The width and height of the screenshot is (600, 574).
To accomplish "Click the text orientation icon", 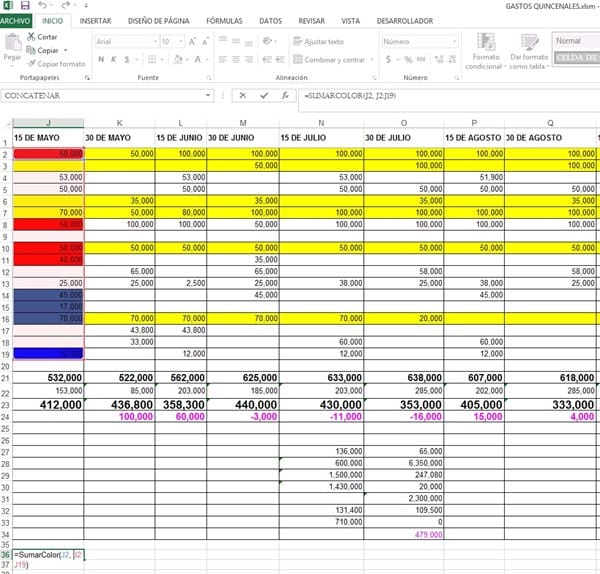I will (267, 41).
